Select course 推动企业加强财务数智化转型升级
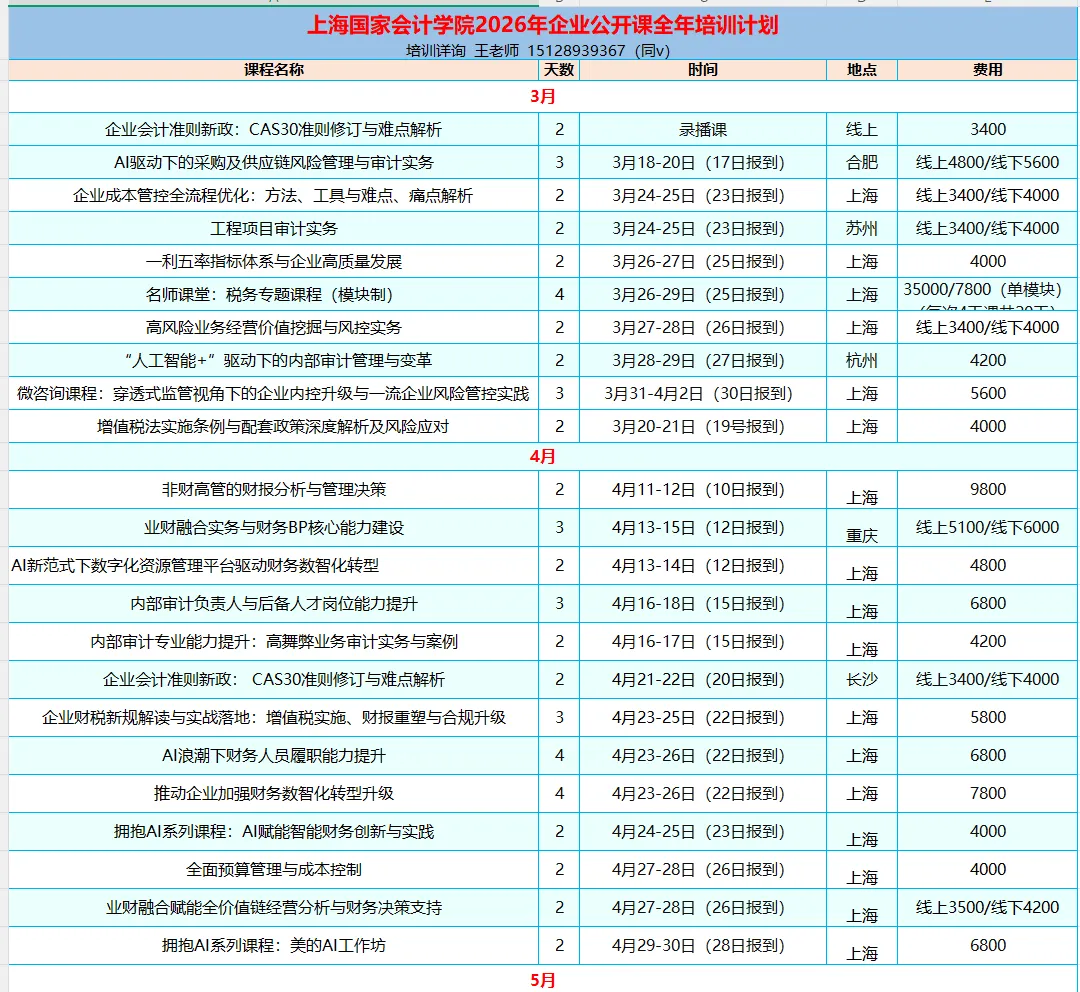Screen dimensions: 1080x992 [273, 794]
